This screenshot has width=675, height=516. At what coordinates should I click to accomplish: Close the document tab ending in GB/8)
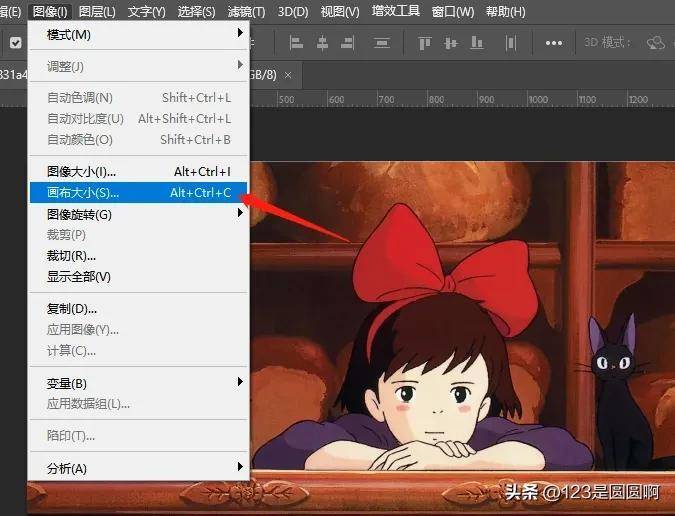(288, 75)
